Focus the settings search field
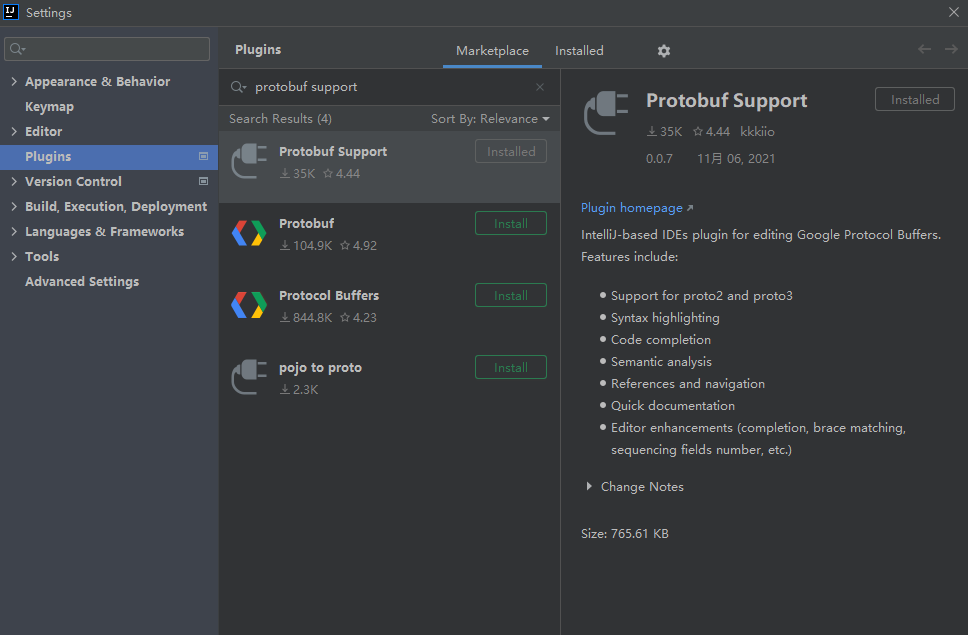 [x=107, y=49]
